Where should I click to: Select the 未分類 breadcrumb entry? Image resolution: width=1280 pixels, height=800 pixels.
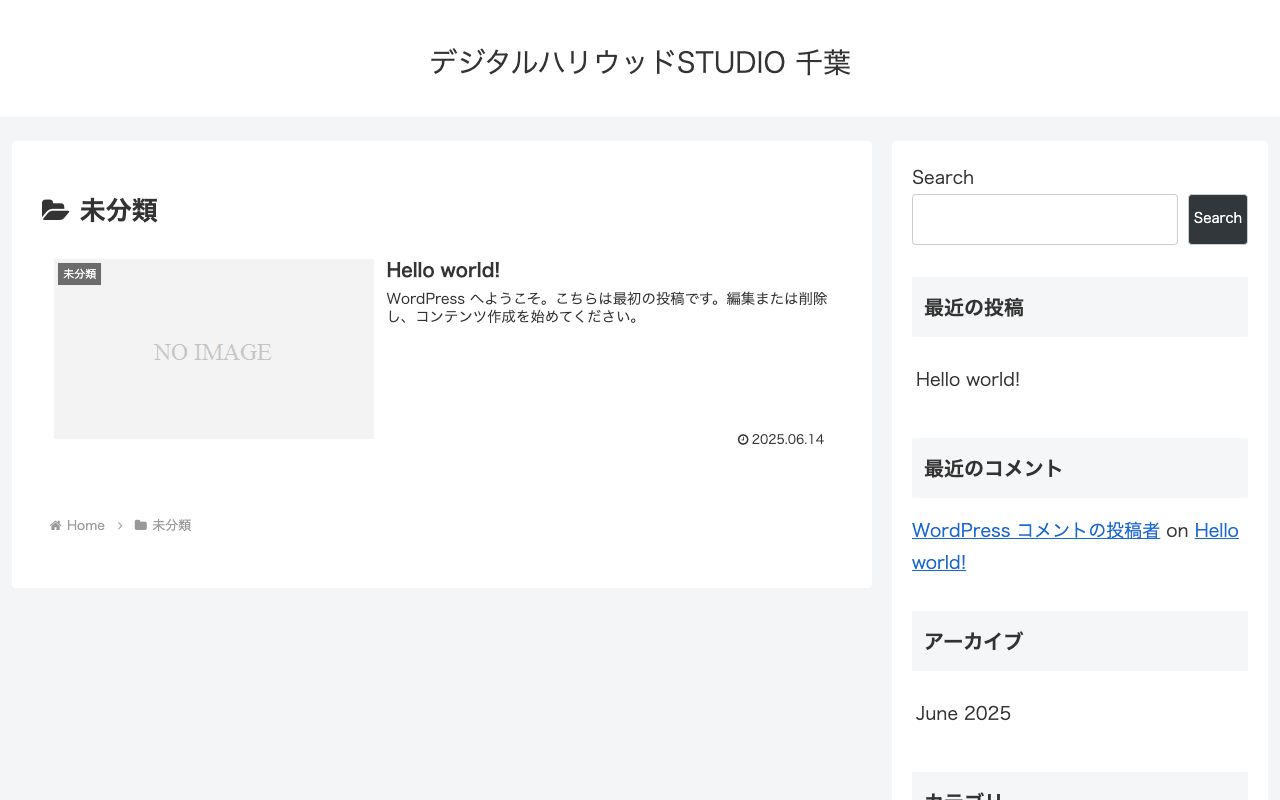click(171, 525)
